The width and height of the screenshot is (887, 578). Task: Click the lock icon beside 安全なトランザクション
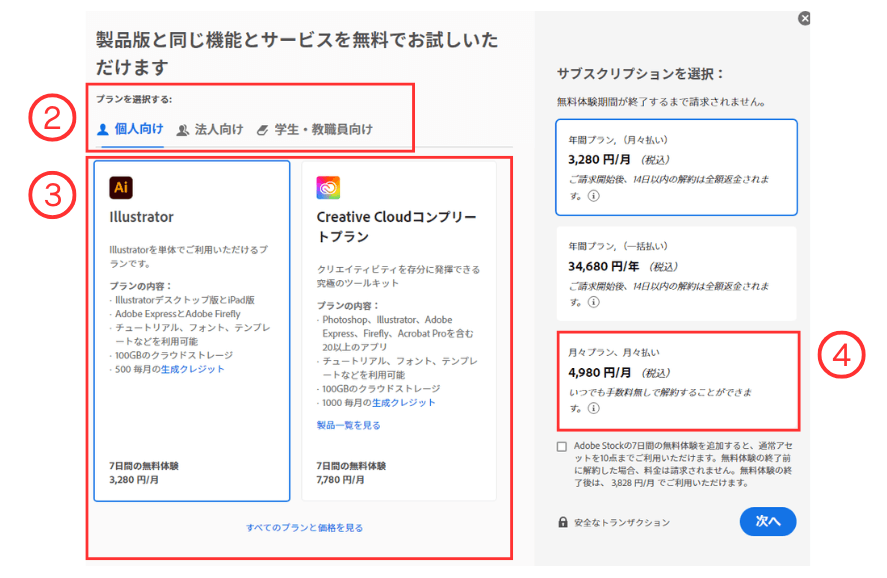(x=564, y=522)
